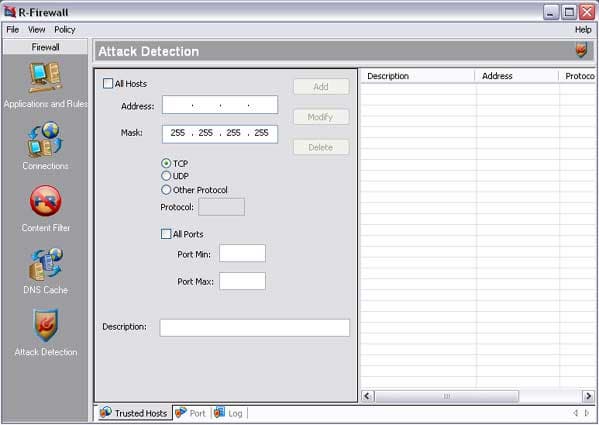Select the Other Protocol radio button

(166, 190)
